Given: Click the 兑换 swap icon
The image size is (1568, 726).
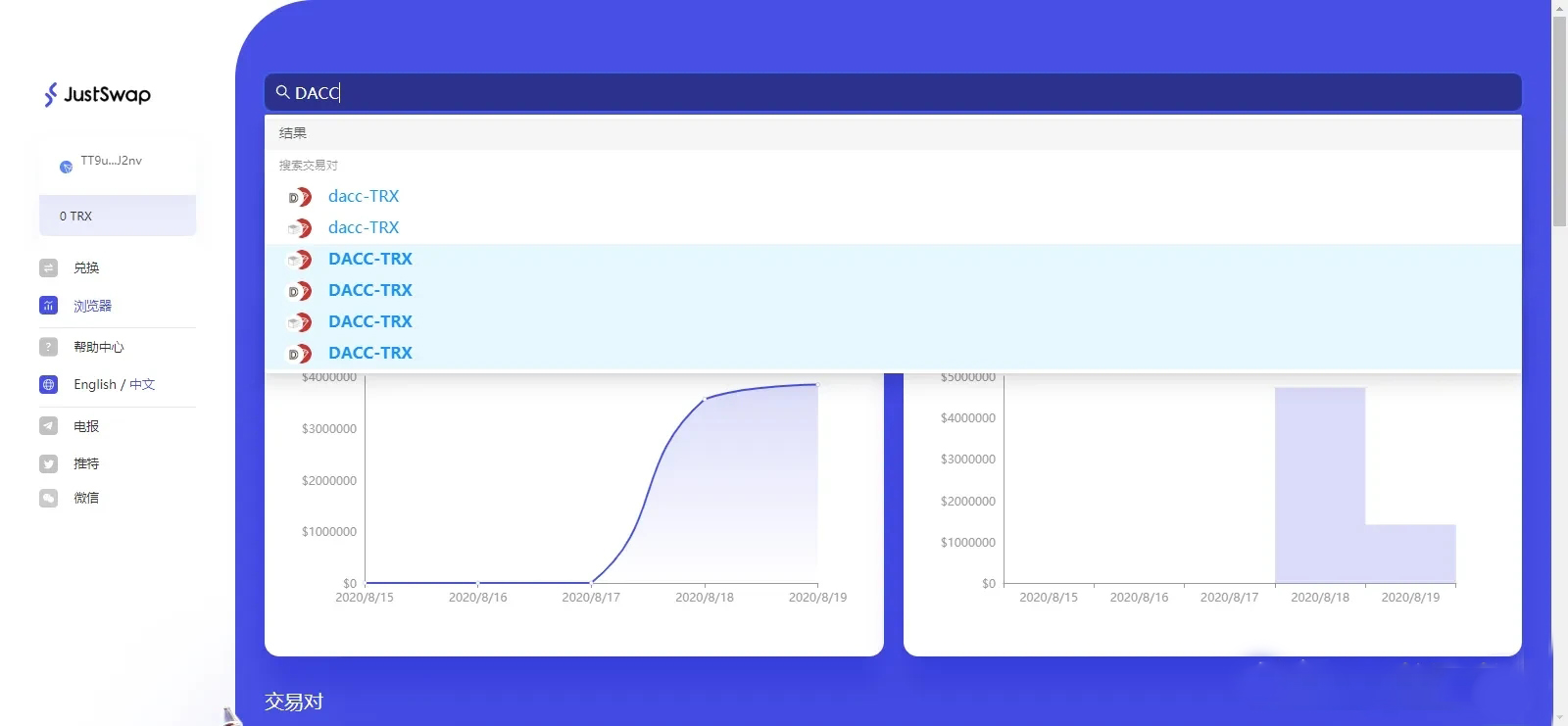Looking at the screenshot, I should click(48, 267).
